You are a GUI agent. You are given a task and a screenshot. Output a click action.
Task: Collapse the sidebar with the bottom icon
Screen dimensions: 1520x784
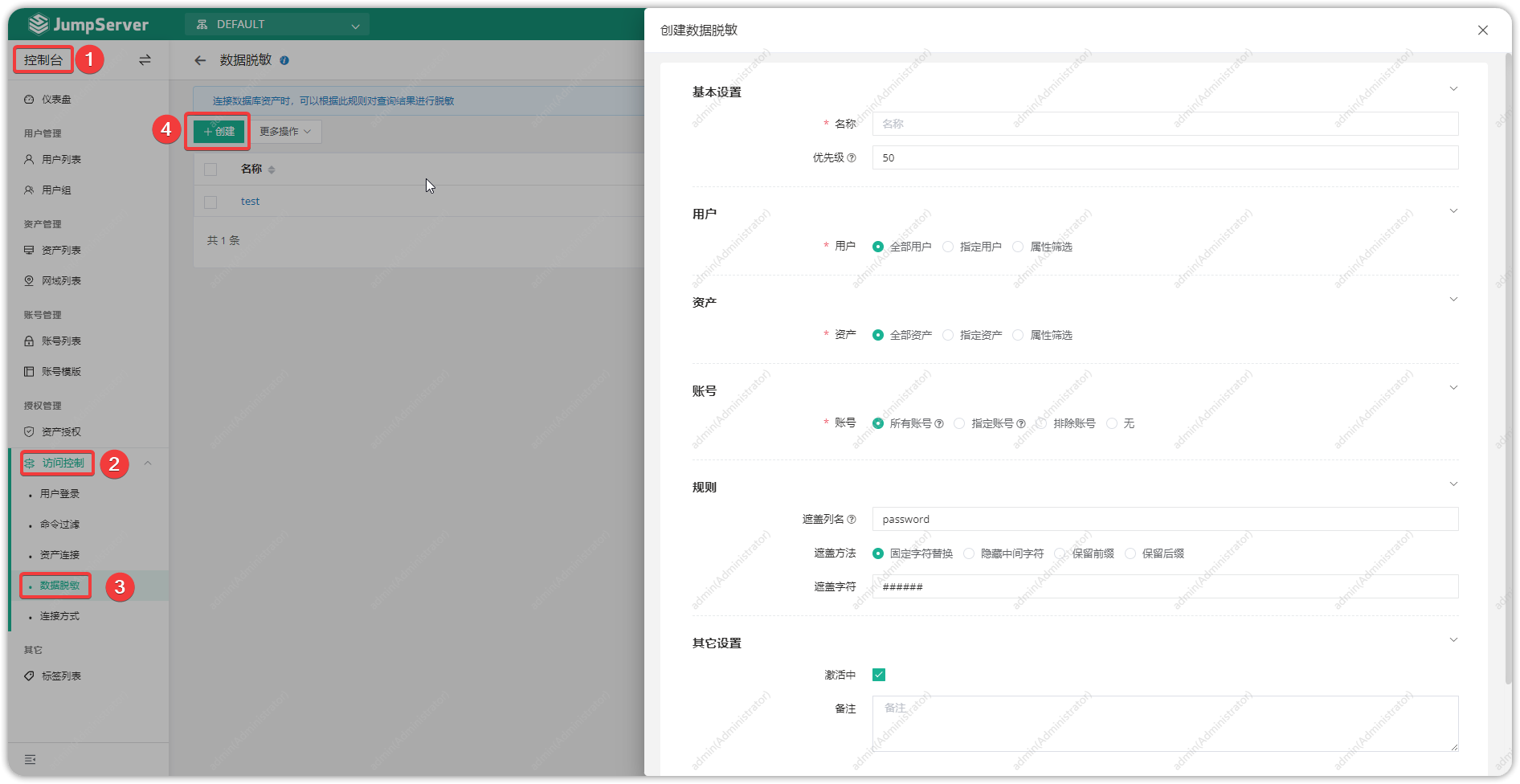coord(30,760)
